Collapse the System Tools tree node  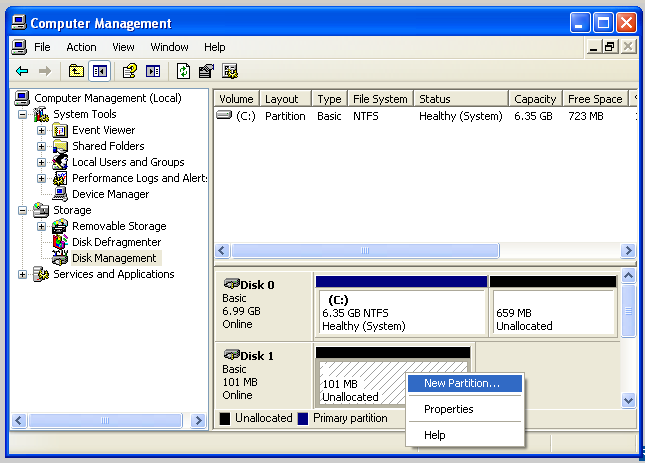click(23, 114)
